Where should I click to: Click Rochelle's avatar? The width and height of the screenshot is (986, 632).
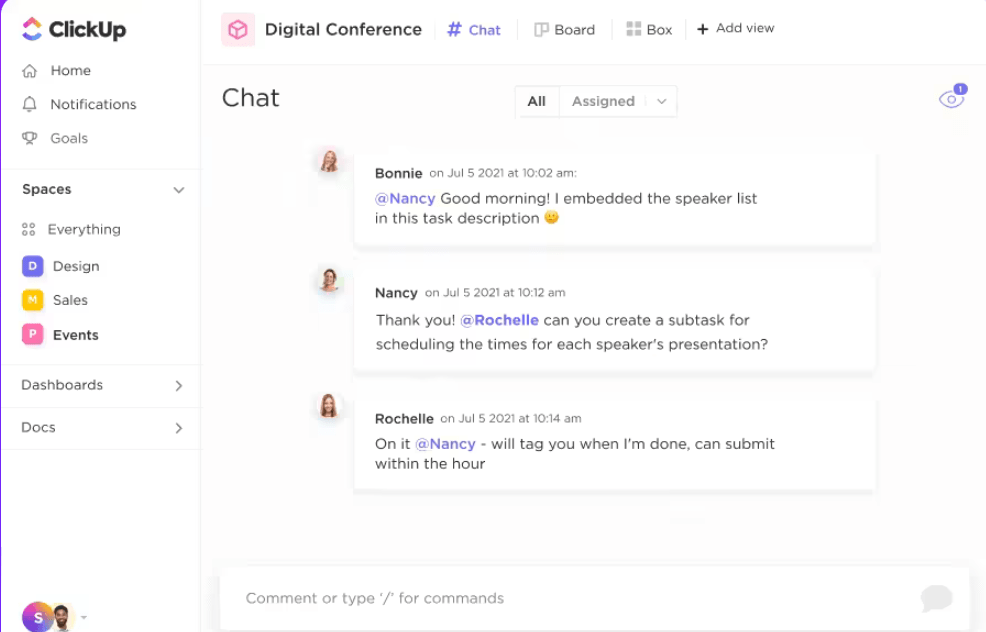(330, 406)
